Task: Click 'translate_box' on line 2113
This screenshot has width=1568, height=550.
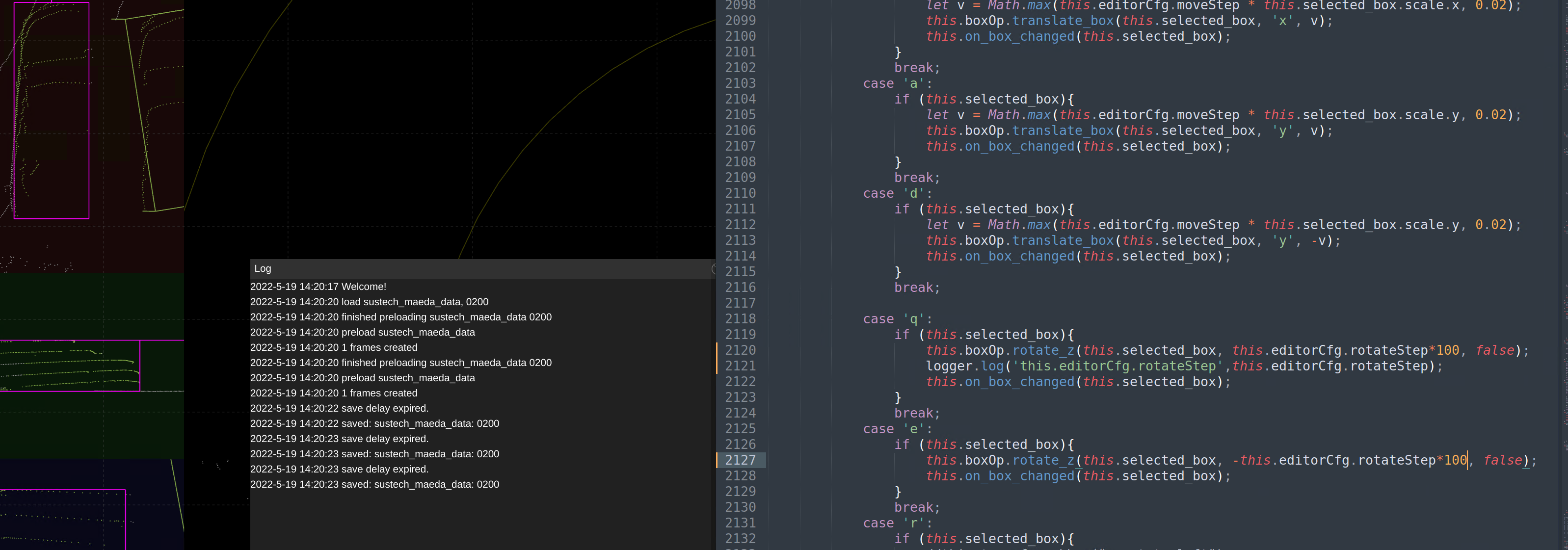Action: click(x=1062, y=240)
